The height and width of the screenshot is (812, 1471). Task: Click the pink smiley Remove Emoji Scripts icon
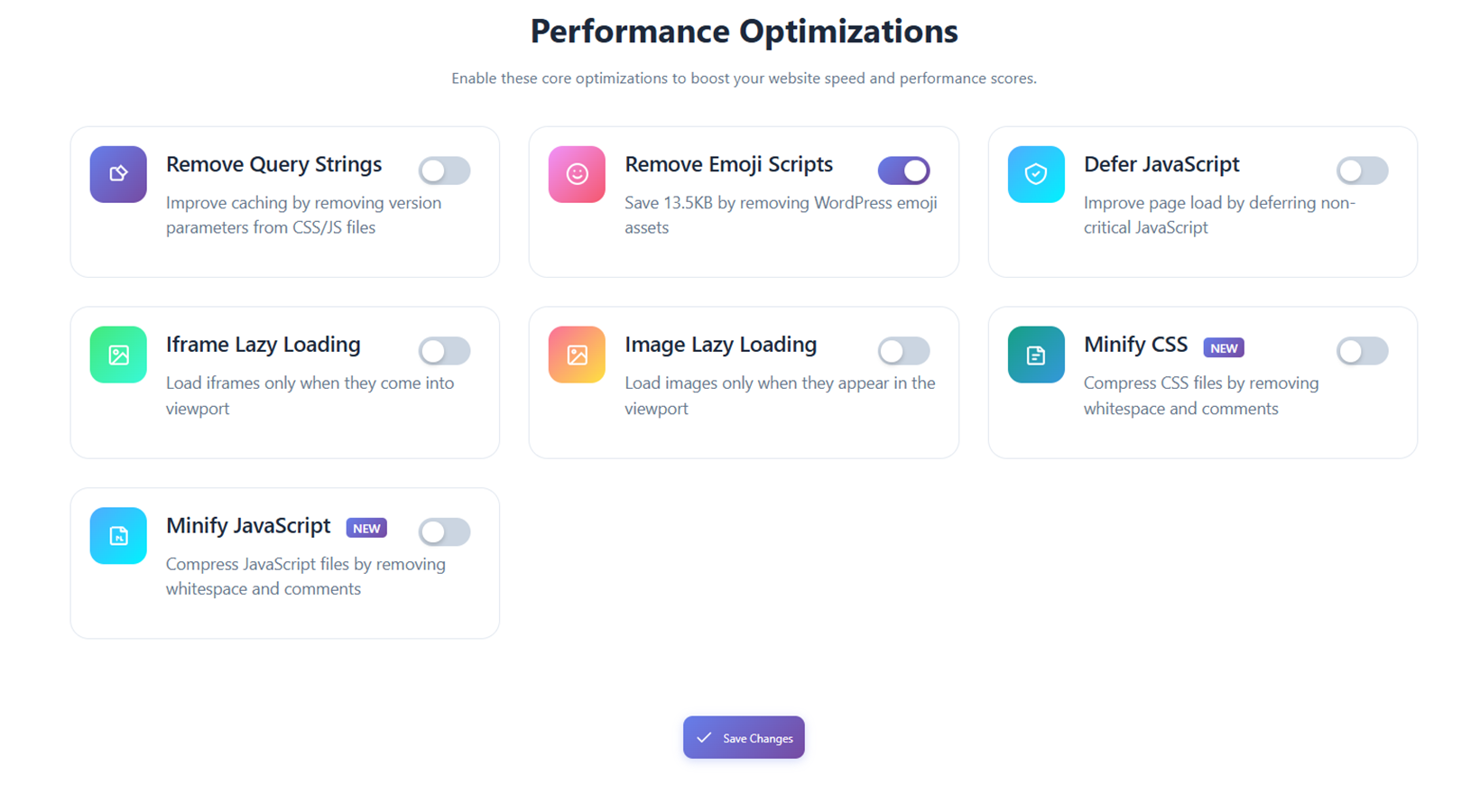tap(577, 174)
